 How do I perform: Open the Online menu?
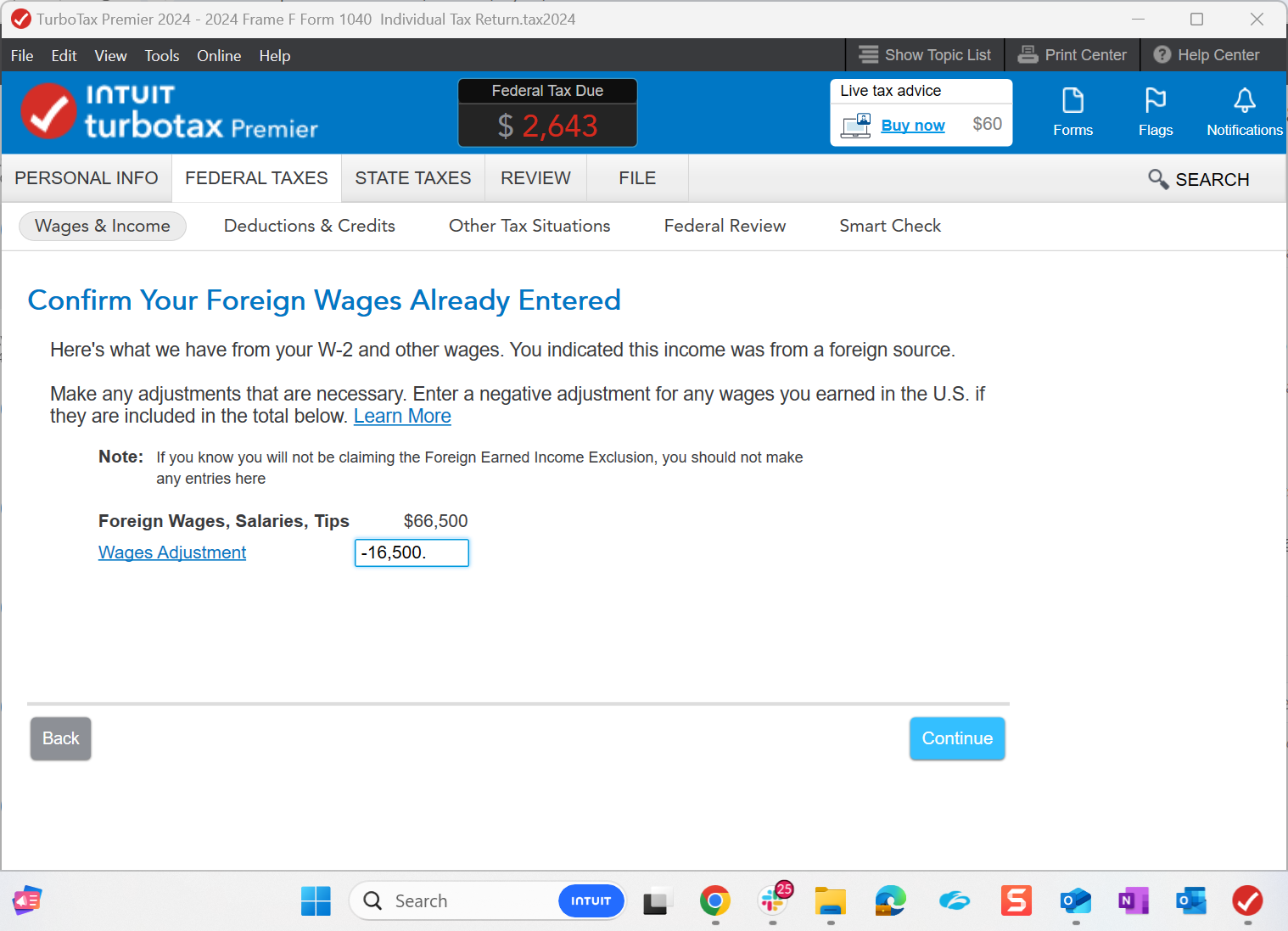click(x=219, y=56)
